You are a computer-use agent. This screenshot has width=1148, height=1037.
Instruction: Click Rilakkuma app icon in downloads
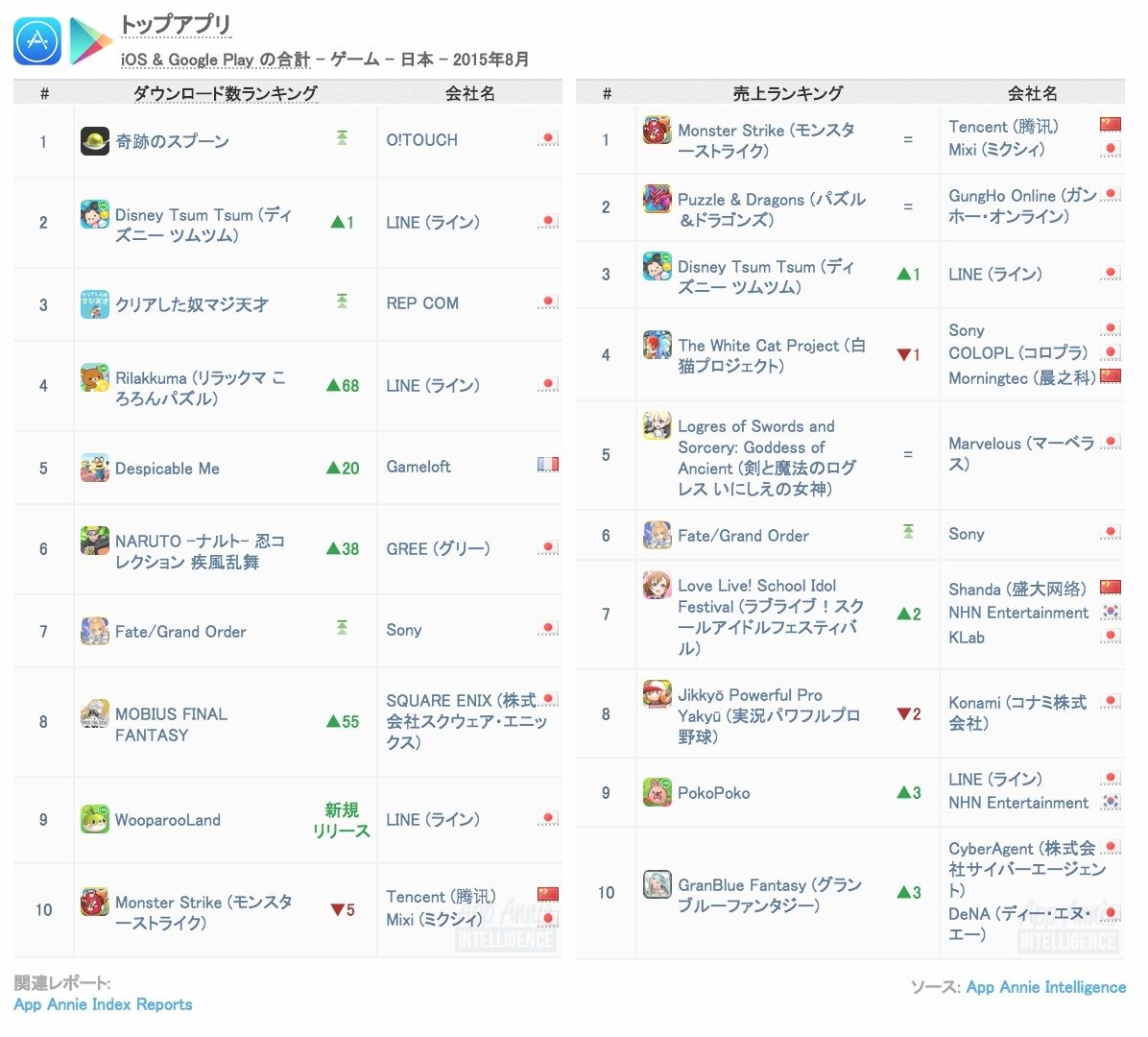click(x=94, y=378)
